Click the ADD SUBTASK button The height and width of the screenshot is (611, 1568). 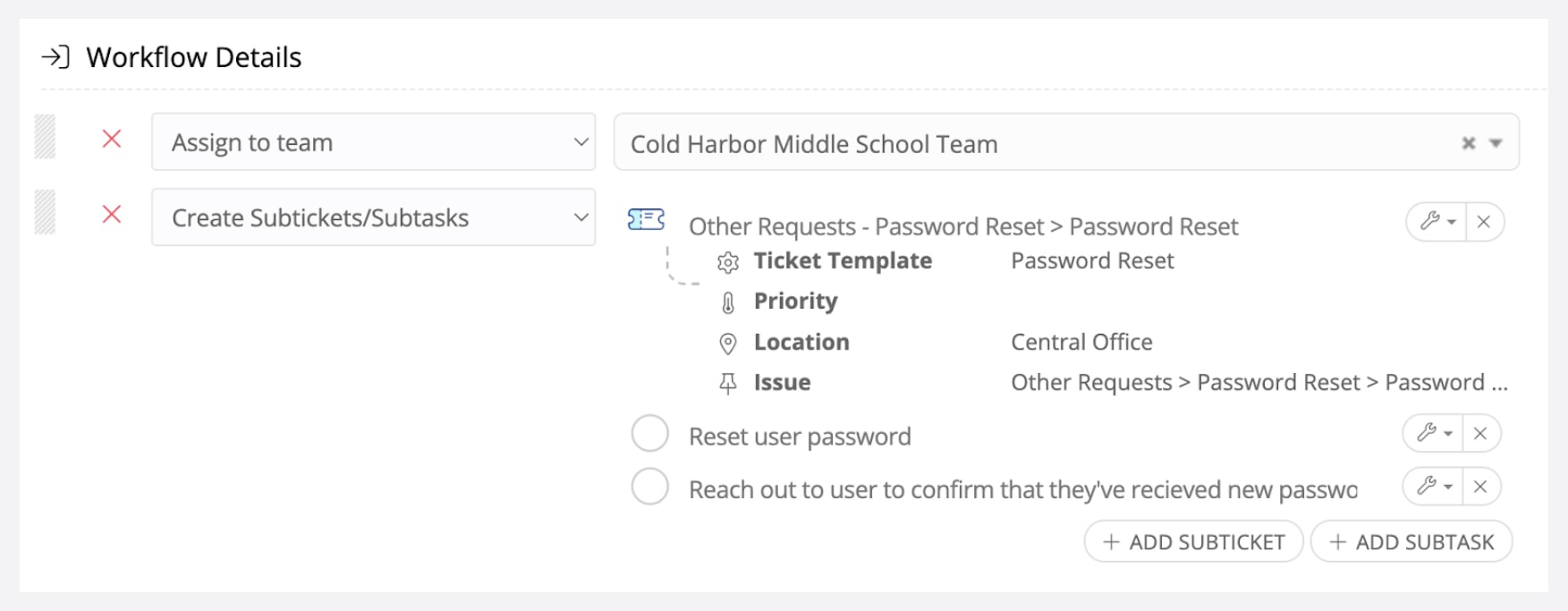(x=1411, y=542)
